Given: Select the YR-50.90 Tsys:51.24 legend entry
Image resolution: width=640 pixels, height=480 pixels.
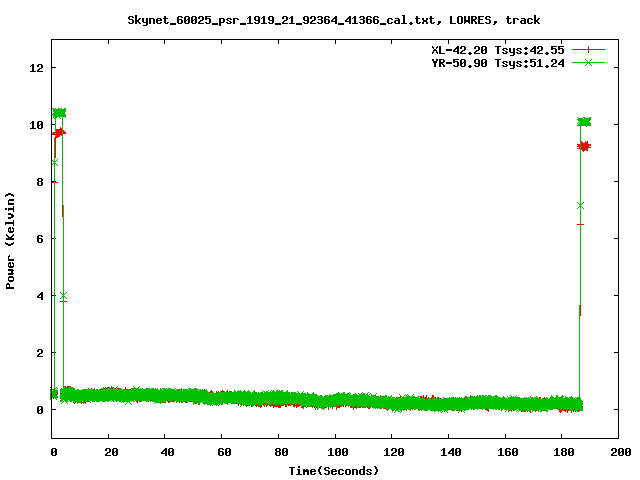Looking at the screenshot, I should tap(498, 63).
